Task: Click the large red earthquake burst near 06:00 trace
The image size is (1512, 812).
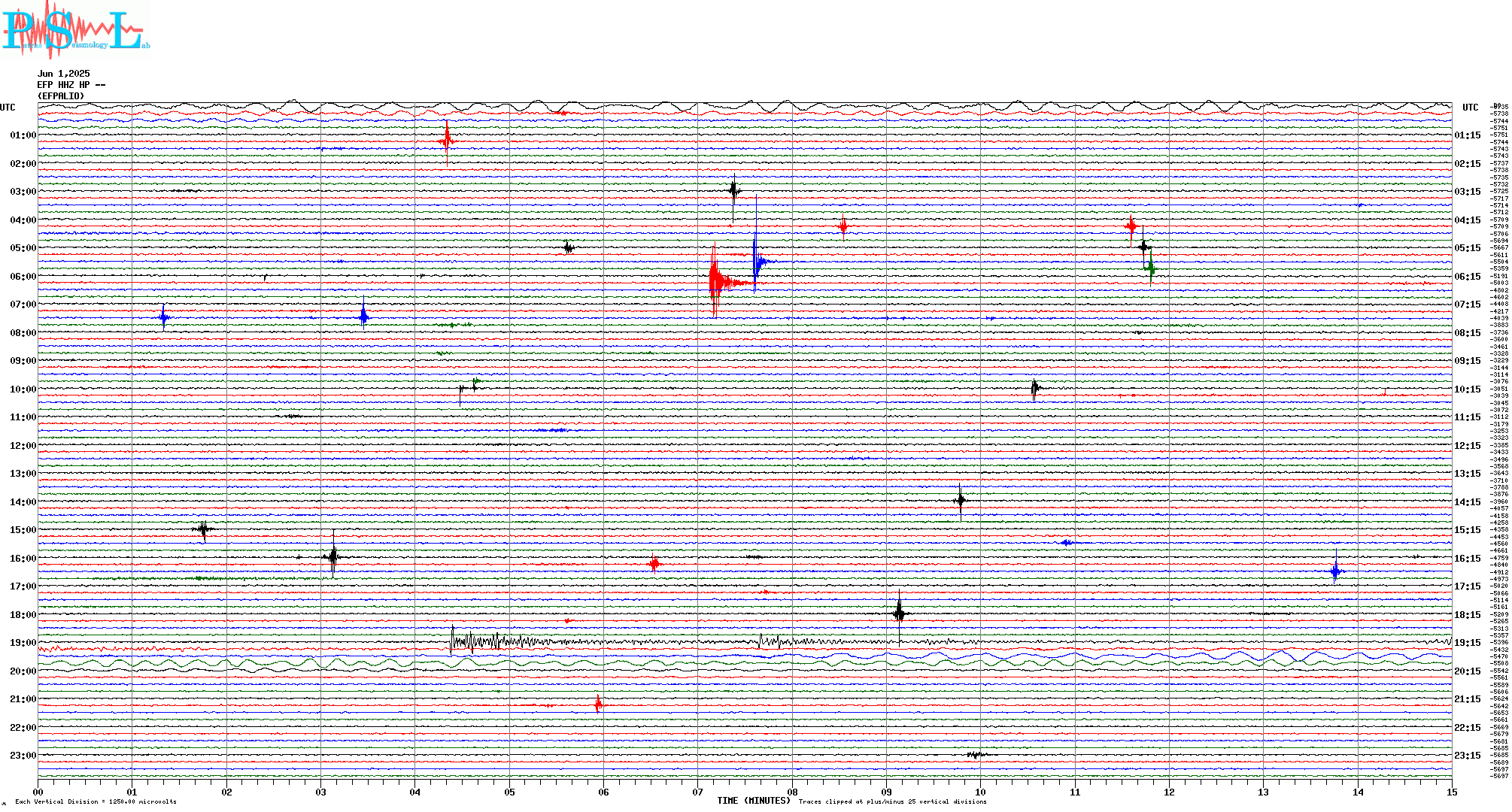Action: 721,282
